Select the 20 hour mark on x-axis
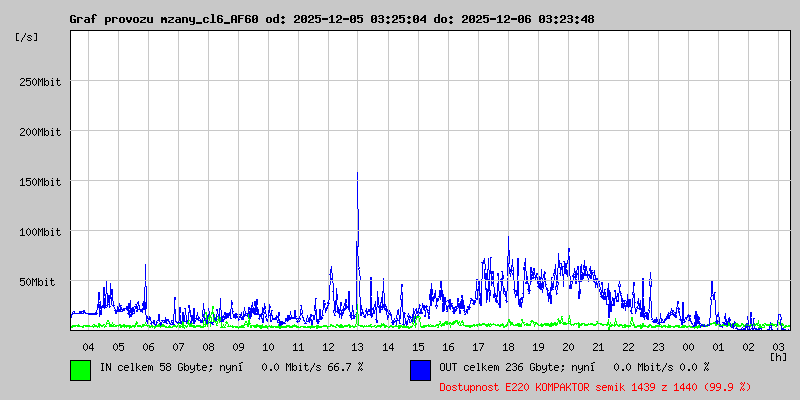Viewport: 800px width, 400px height. [568, 346]
